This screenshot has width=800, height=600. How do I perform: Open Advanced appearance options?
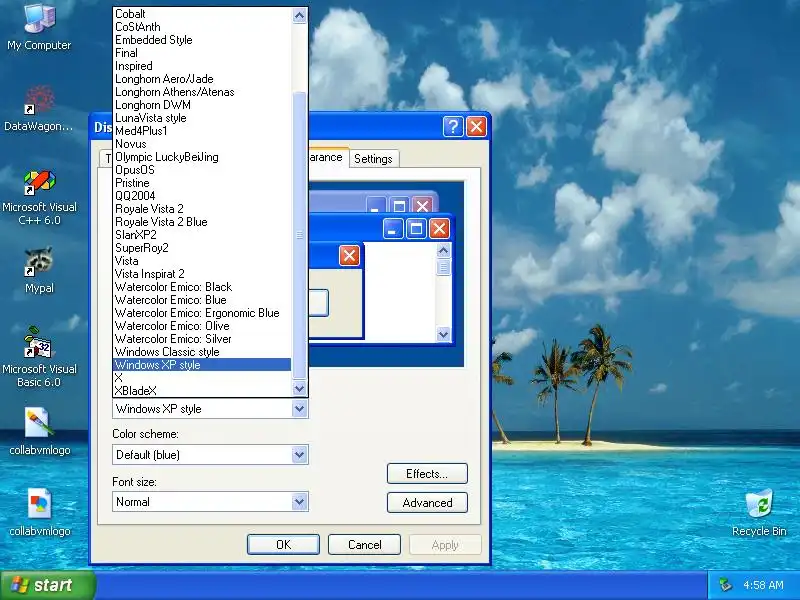coord(427,503)
